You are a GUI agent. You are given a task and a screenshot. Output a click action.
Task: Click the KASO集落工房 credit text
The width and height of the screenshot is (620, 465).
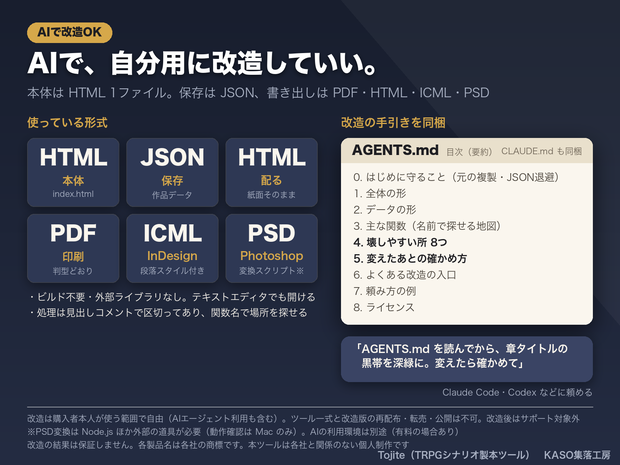pos(577,455)
